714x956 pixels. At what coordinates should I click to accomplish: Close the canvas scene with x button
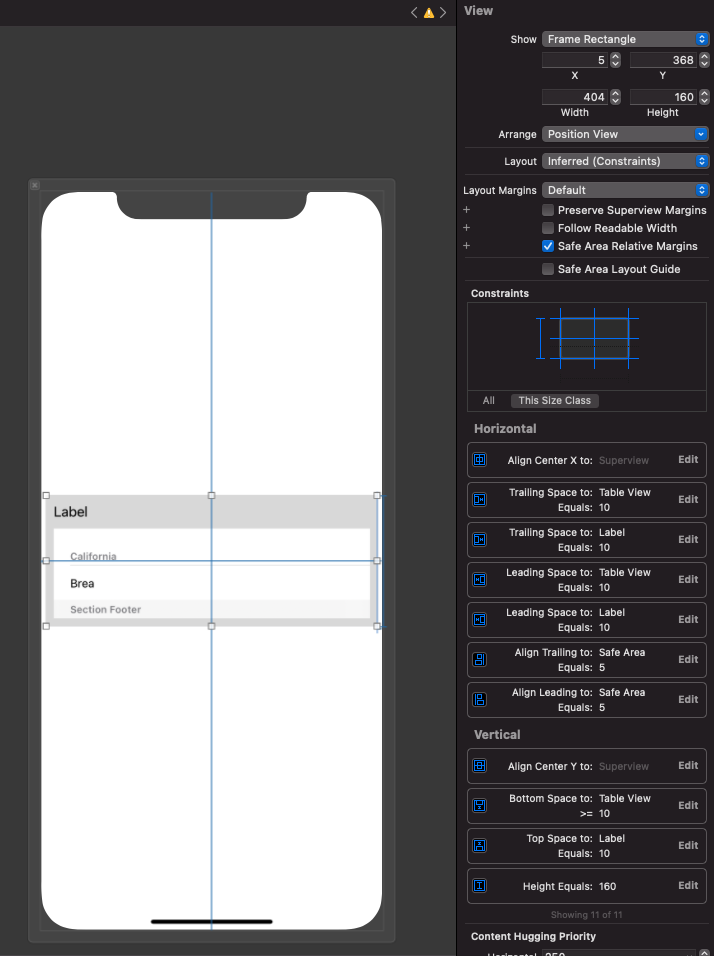pos(35,185)
